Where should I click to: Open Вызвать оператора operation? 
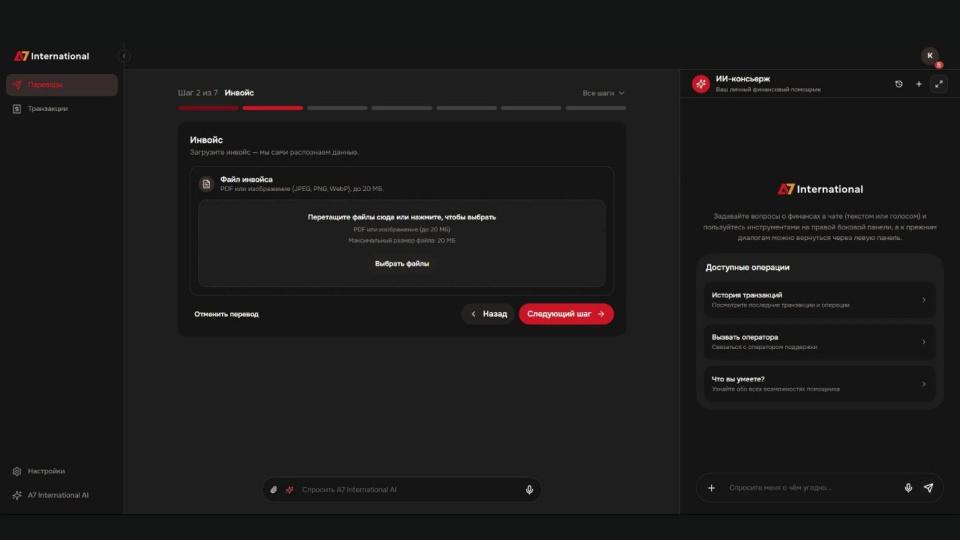[820, 342]
